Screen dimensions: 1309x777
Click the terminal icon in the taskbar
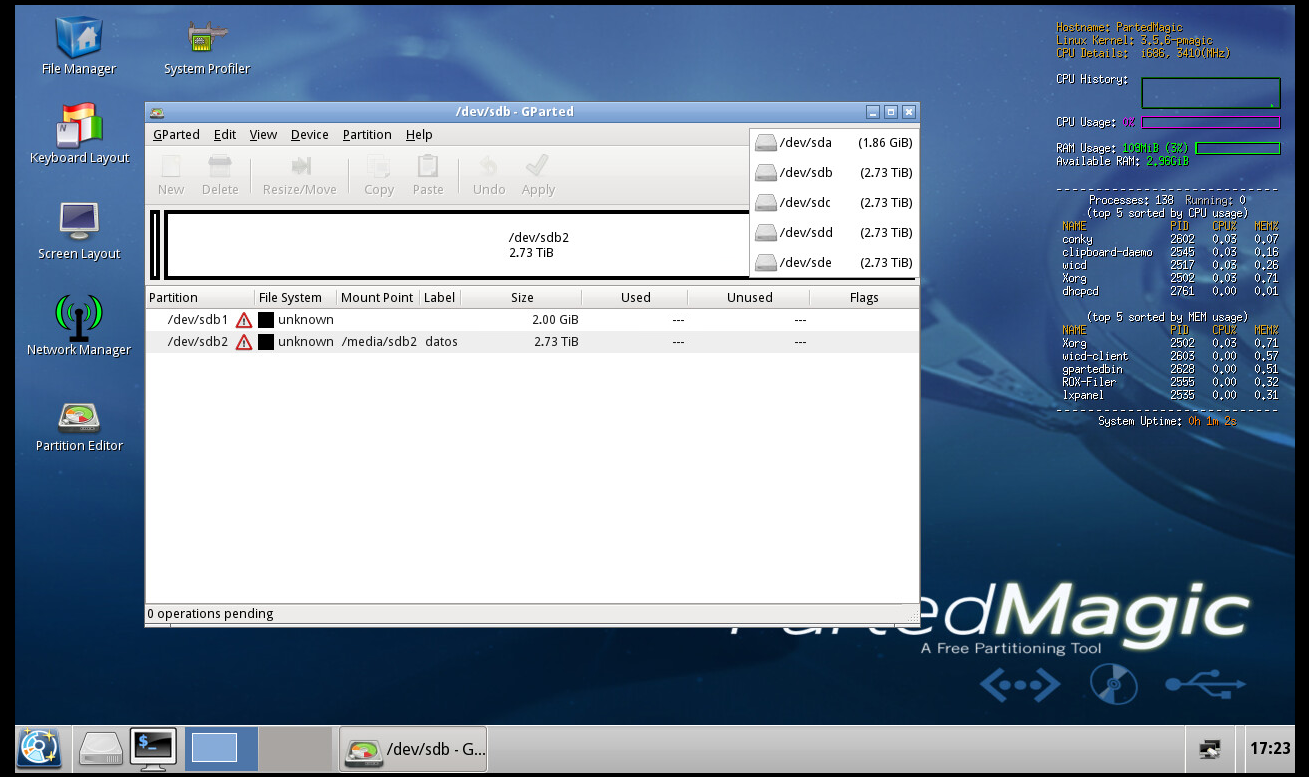153,748
